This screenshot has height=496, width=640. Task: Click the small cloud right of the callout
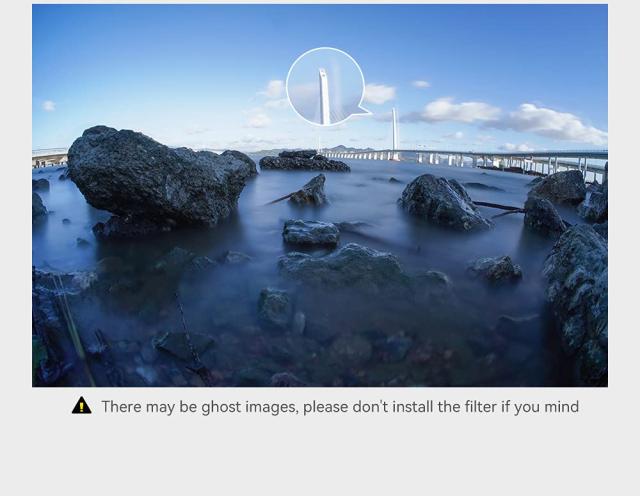[379, 93]
